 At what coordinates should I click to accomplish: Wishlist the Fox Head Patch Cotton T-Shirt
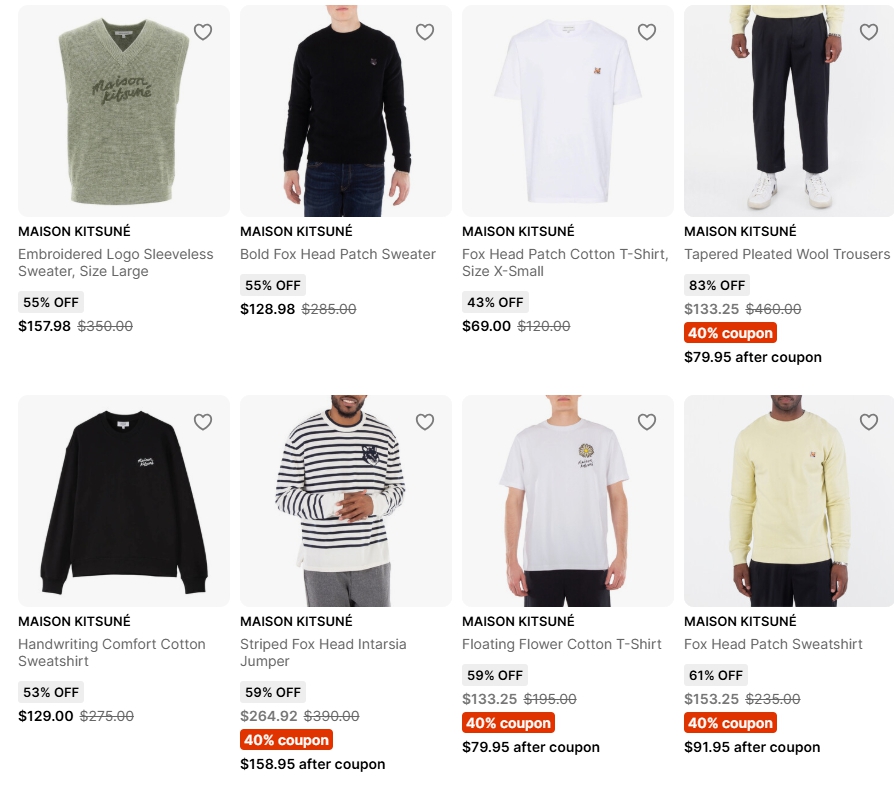(647, 32)
